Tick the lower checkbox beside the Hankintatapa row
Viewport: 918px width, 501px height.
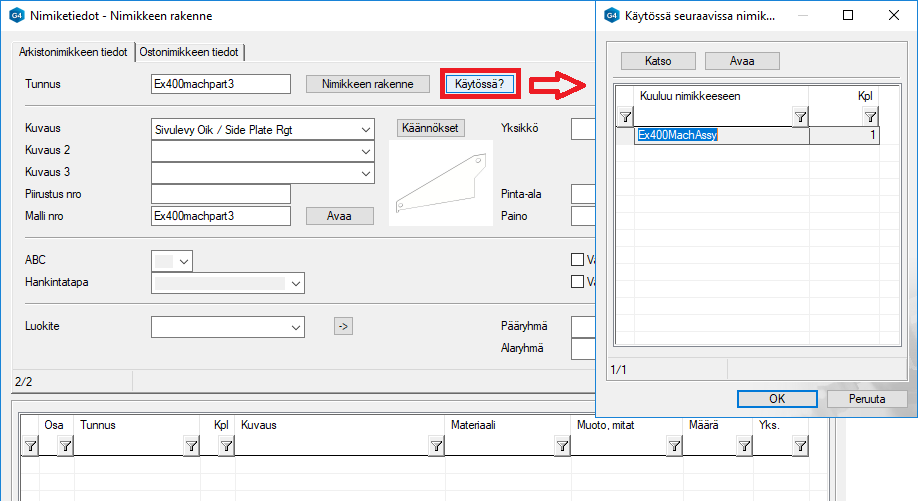(x=577, y=282)
